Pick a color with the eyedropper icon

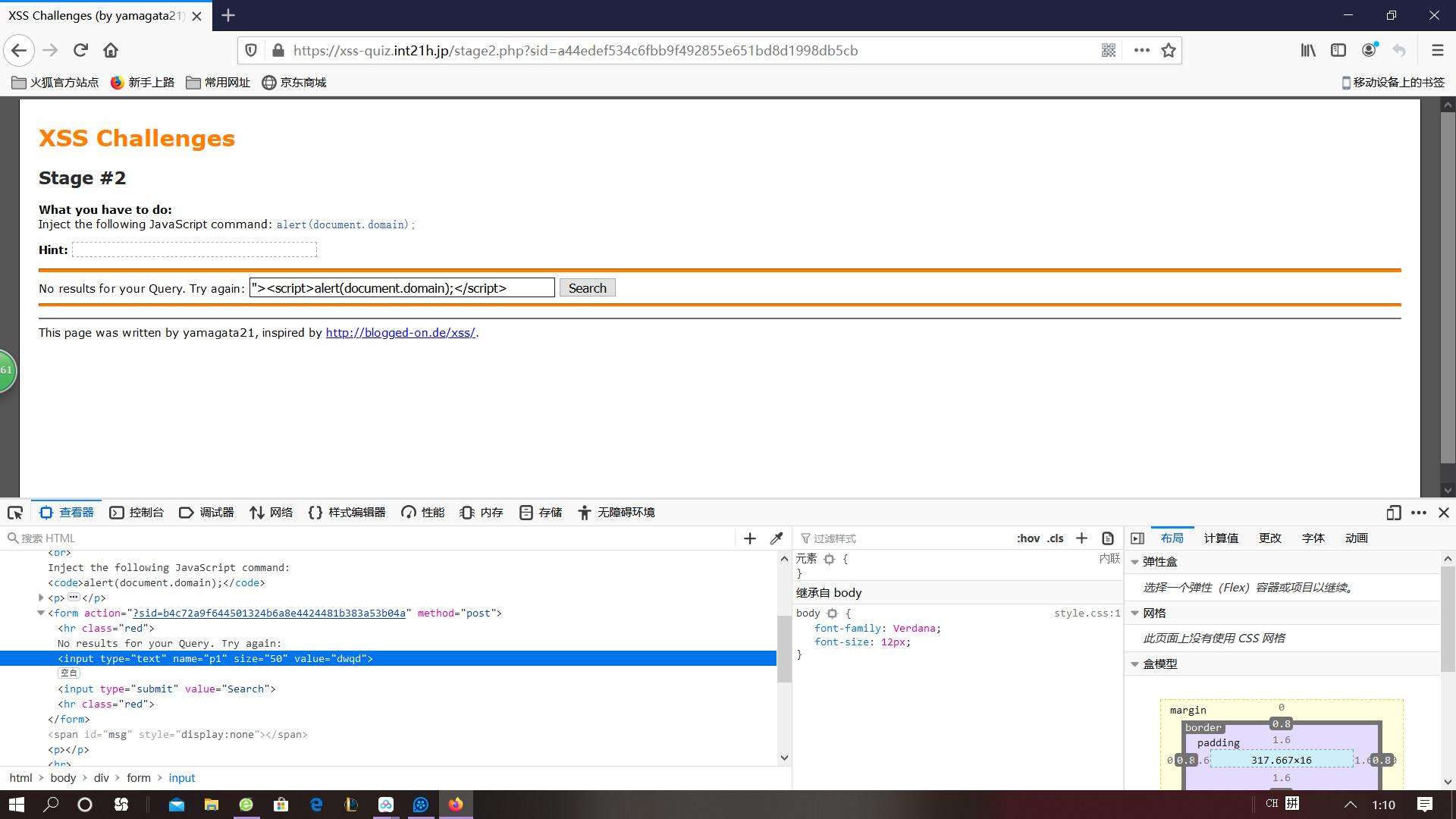tap(777, 538)
